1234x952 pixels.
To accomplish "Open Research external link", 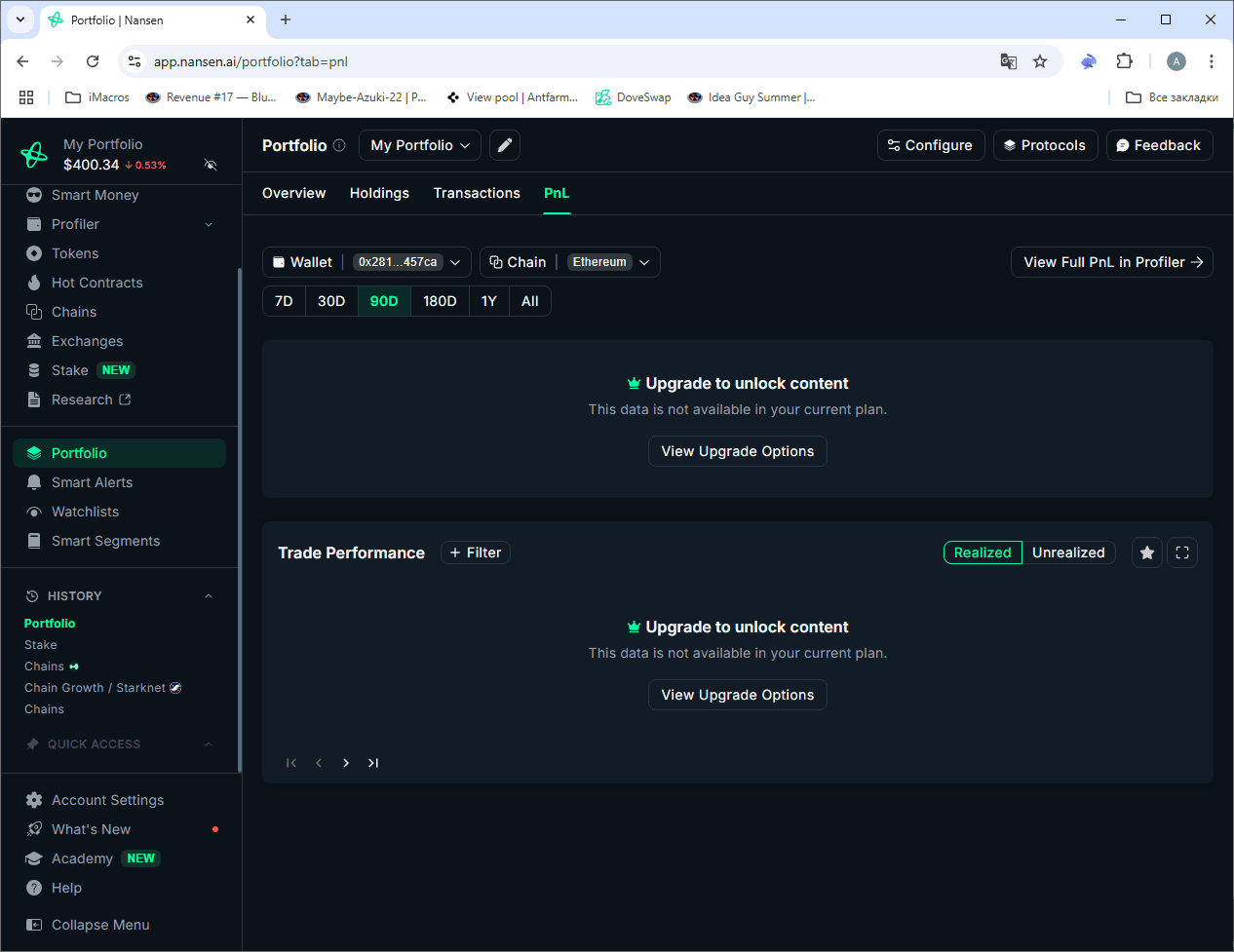I will click(91, 400).
